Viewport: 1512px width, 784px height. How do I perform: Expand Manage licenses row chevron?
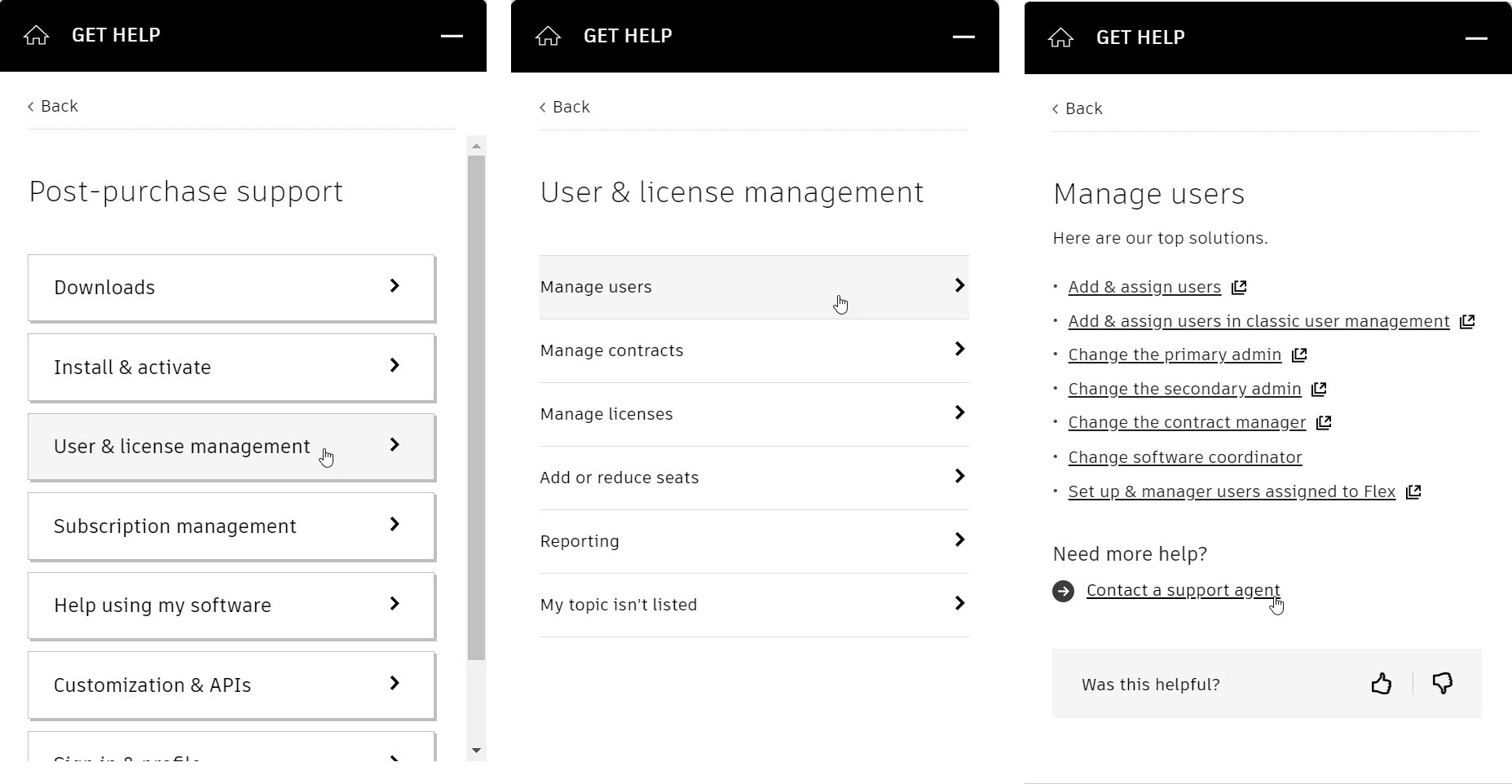[x=959, y=412]
